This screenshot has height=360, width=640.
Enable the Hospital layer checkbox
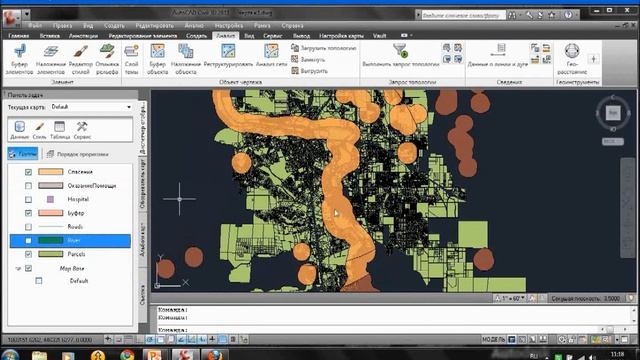click(28, 200)
